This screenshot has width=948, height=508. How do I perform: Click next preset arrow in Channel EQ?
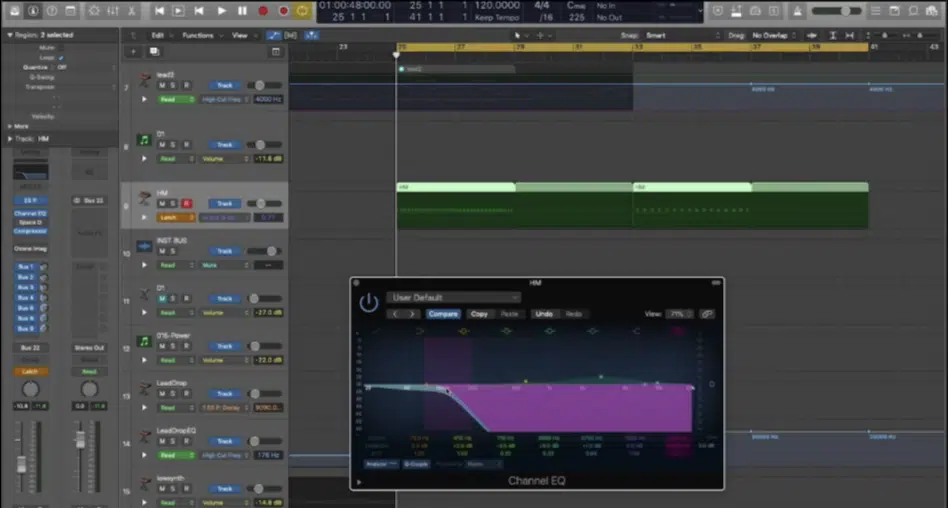click(x=412, y=314)
